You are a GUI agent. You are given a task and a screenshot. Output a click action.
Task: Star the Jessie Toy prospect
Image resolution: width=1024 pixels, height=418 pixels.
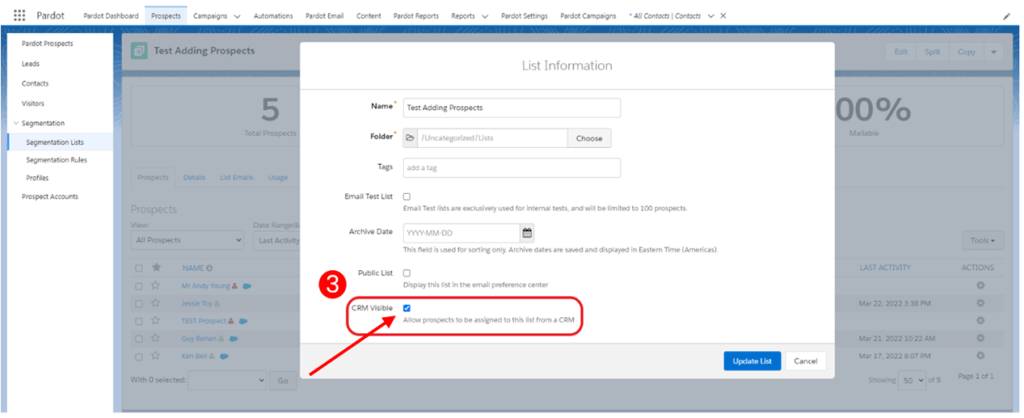pyautogui.click(x=155, y=303)
